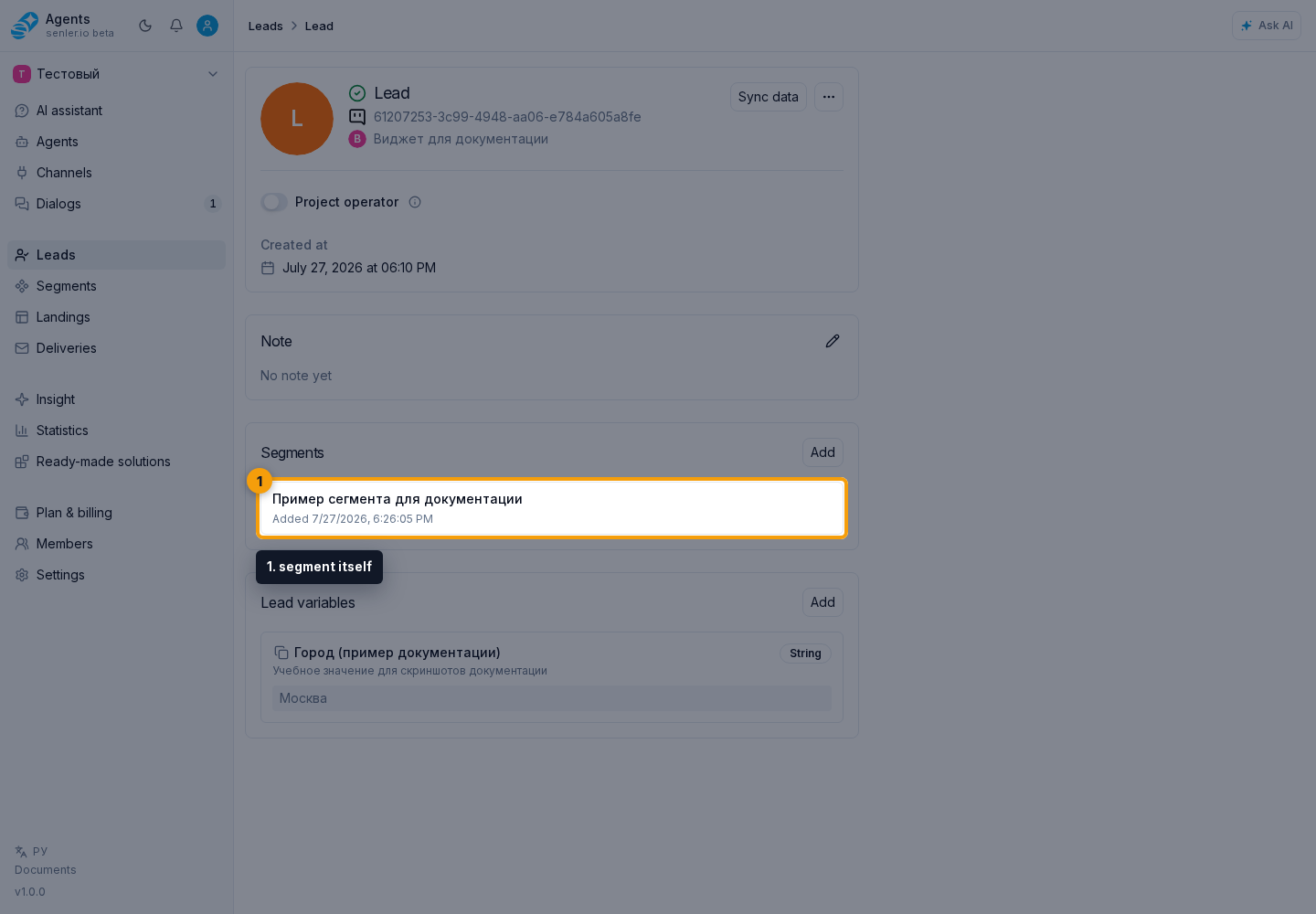Screen dimensions: 1316x914
Task: Open Dialogs in sidebar
Action: pos(116,204)
